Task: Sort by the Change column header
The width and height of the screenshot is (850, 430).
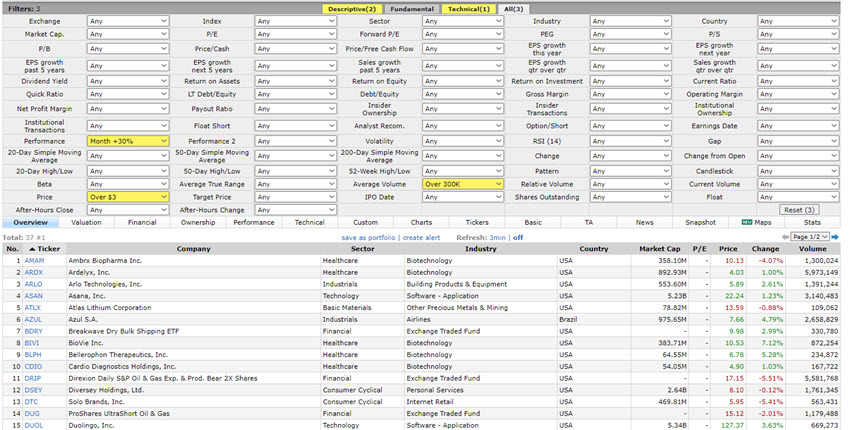Action: point(765,249)
